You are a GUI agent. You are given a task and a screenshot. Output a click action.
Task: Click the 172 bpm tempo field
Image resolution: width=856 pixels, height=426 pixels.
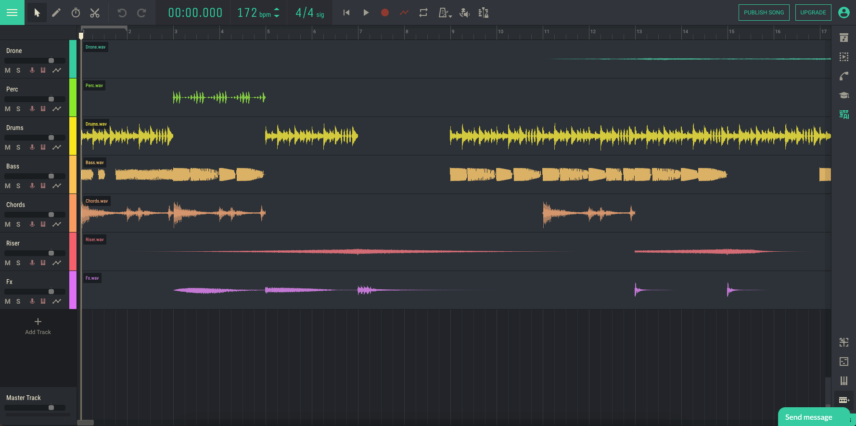pos(254,13)
